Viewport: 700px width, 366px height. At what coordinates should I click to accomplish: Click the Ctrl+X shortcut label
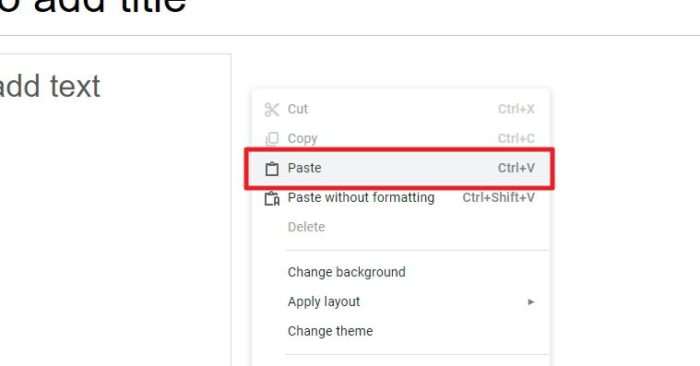[x=516, y=109]
